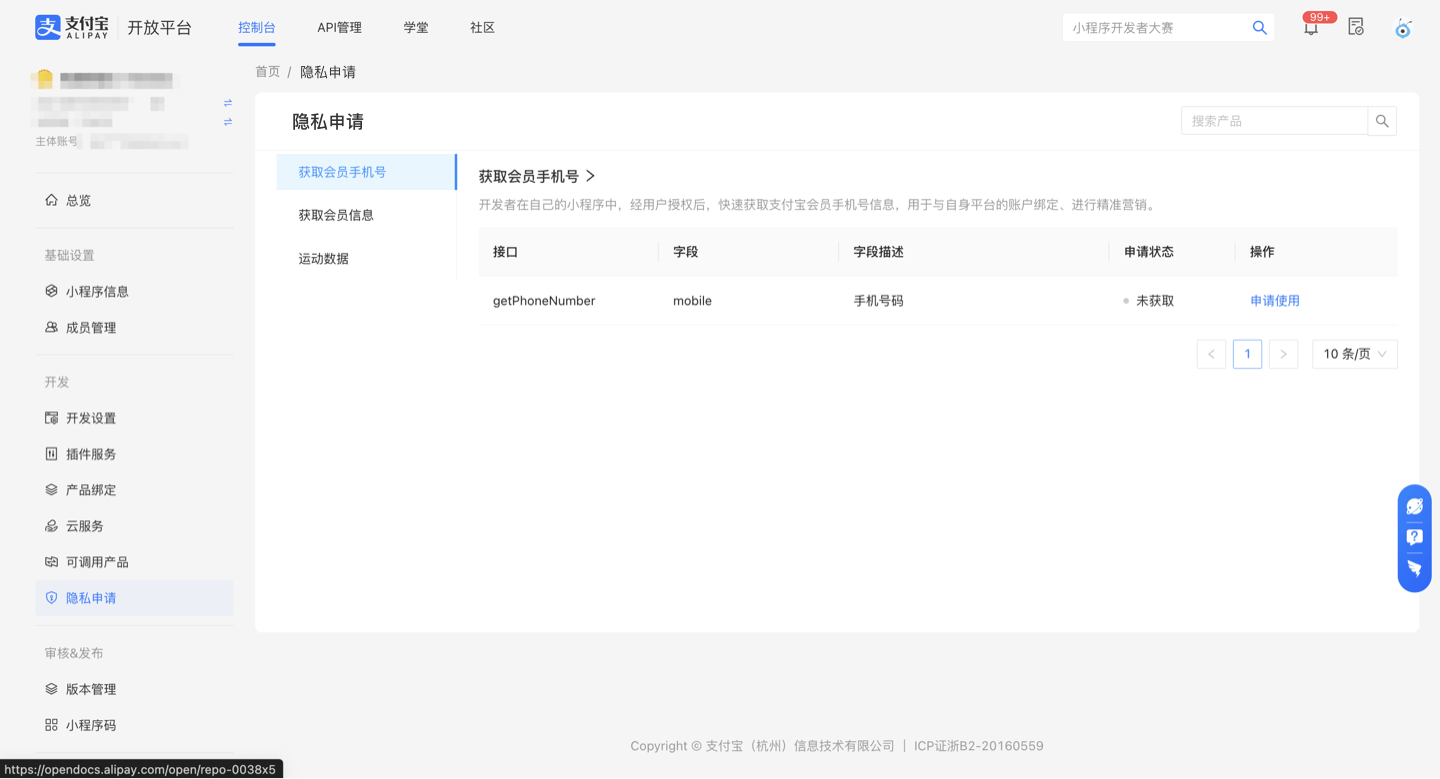Switch to the API管理 top menu

(x=339, y=27)
